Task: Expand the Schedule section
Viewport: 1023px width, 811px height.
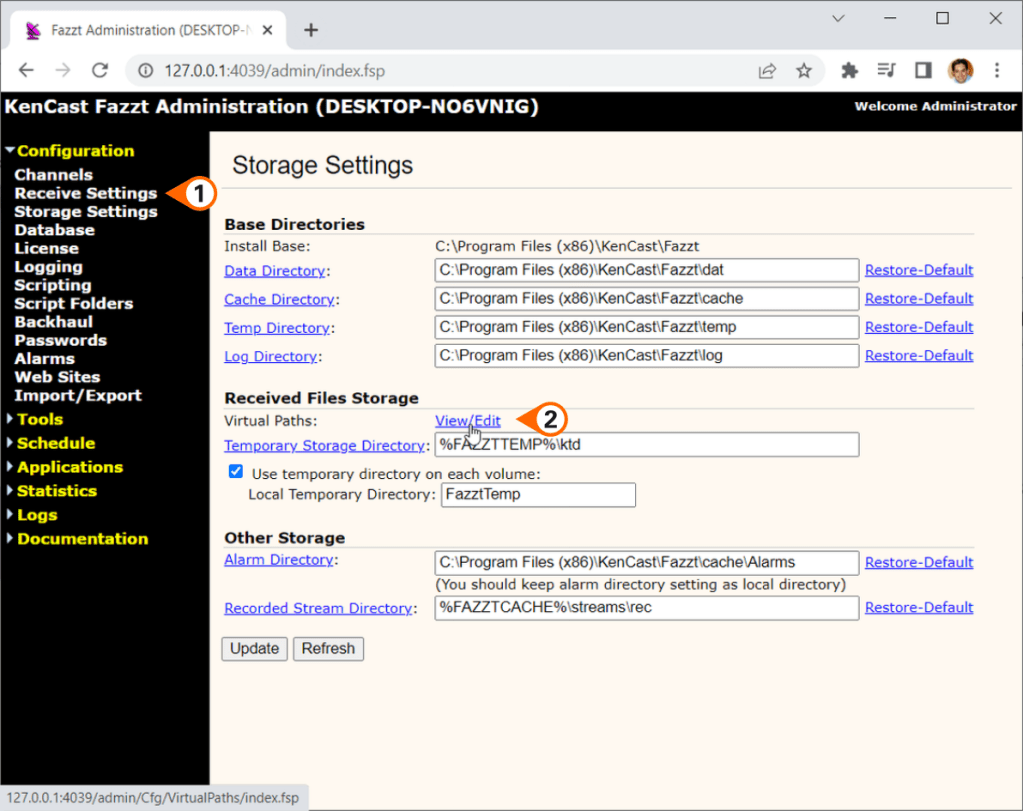Action: pos(51,443)
